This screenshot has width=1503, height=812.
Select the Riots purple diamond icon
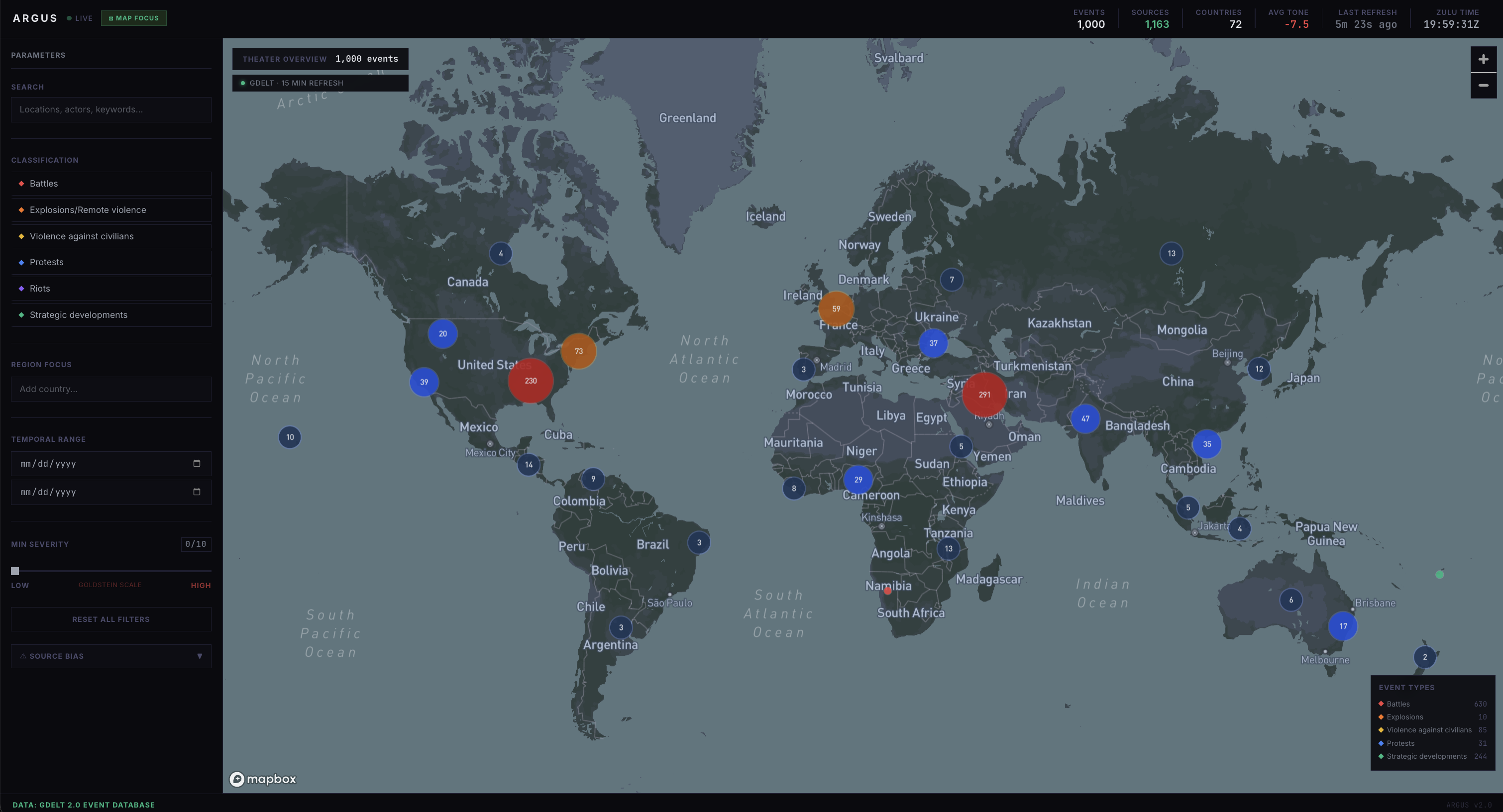coord(21,288)
